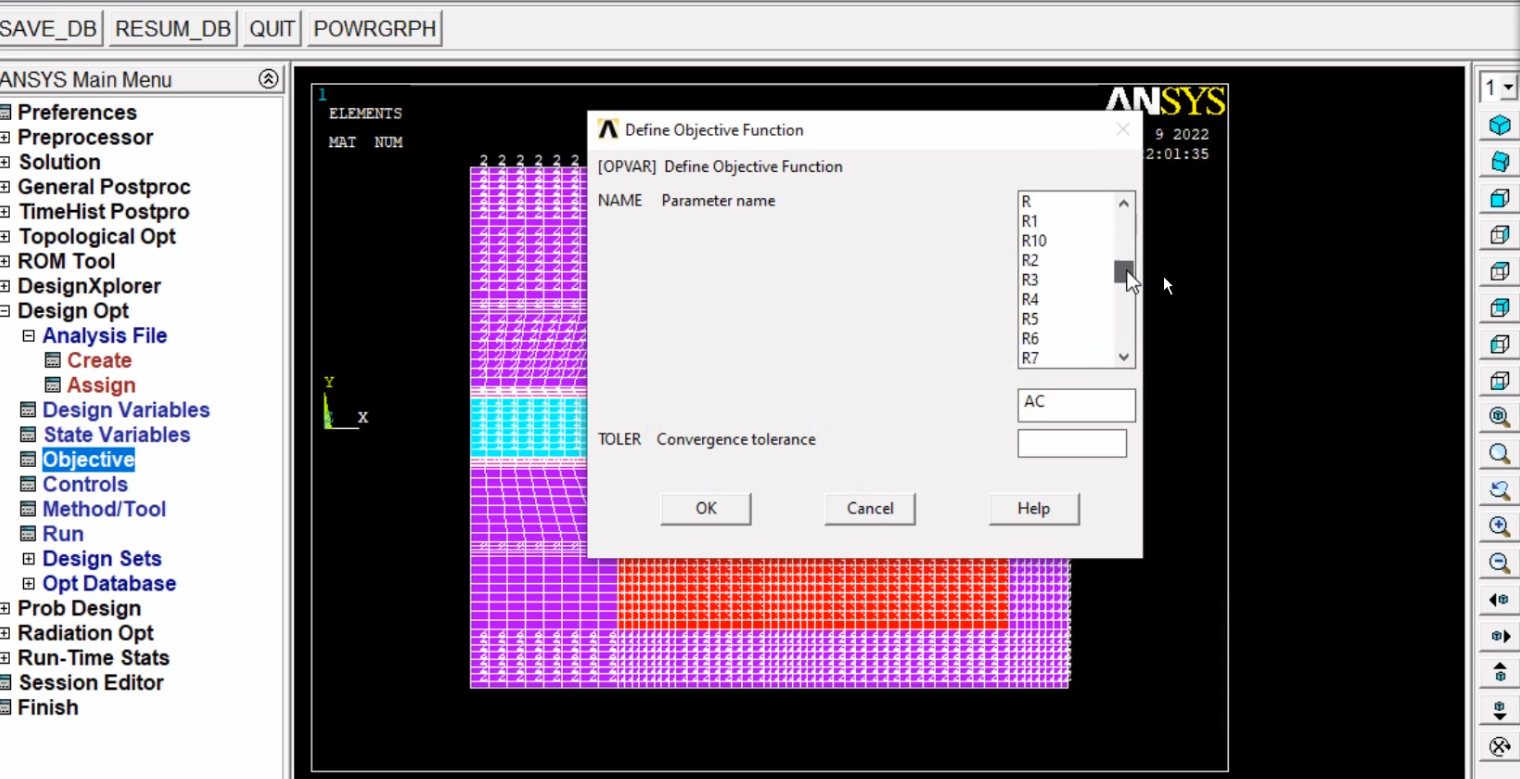Open the Session Editor item
Image resolution: width=1520 pixels, height=779 pixels.
coord(90,683)
